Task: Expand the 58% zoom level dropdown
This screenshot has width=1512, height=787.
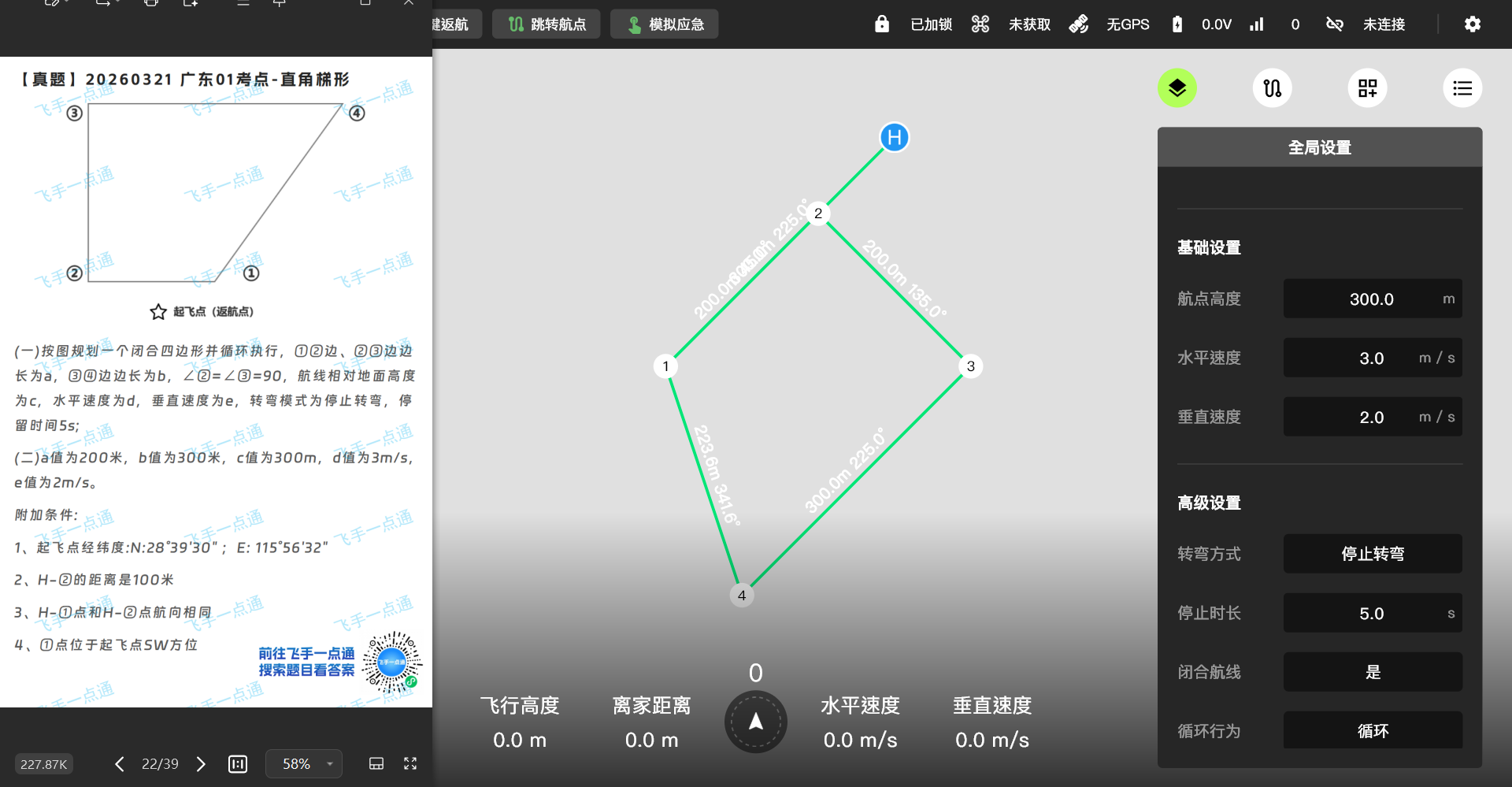Action: point(304,764)
